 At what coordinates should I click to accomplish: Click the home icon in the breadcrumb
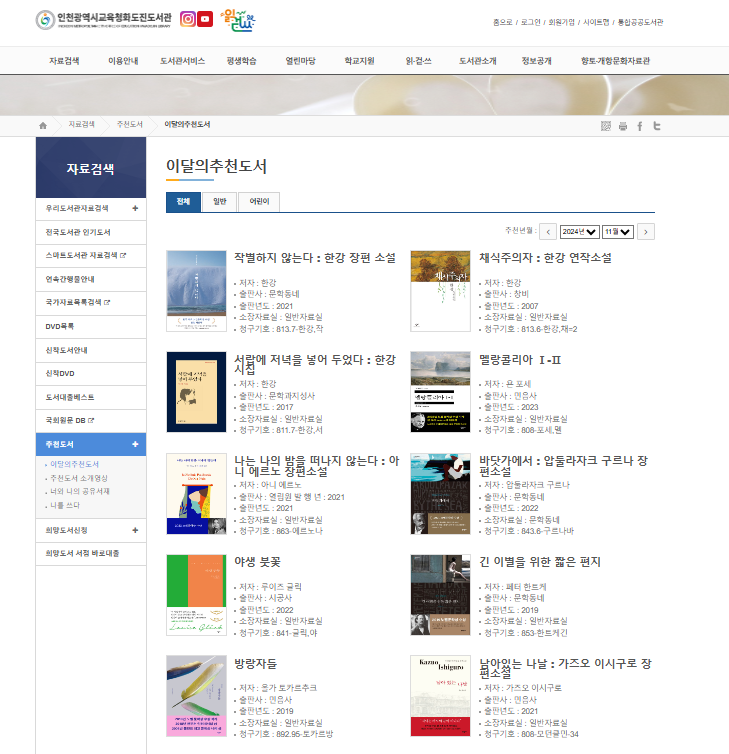click(x=43, y=125)
